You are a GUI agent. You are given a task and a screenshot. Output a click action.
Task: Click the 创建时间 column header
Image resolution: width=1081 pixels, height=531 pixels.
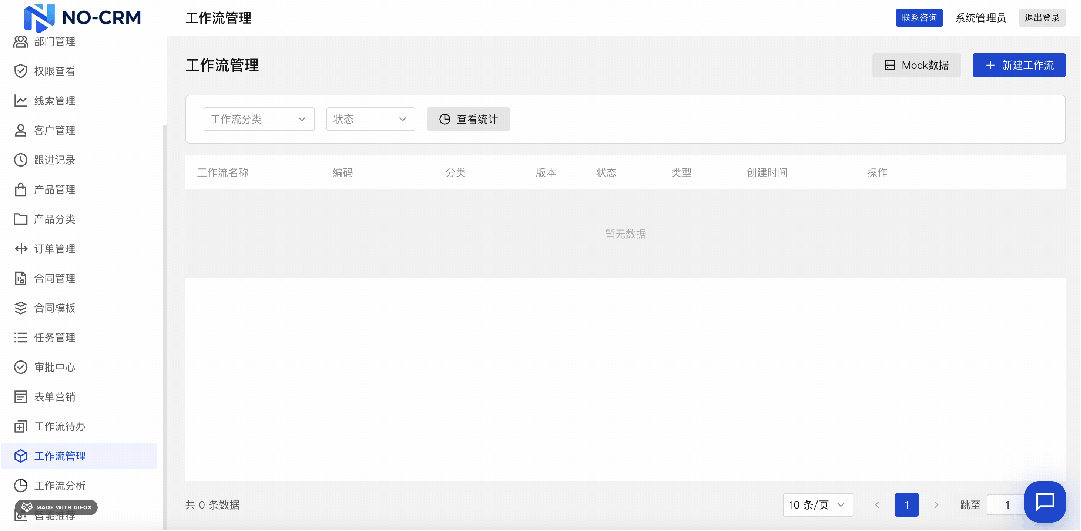[767, 172]
